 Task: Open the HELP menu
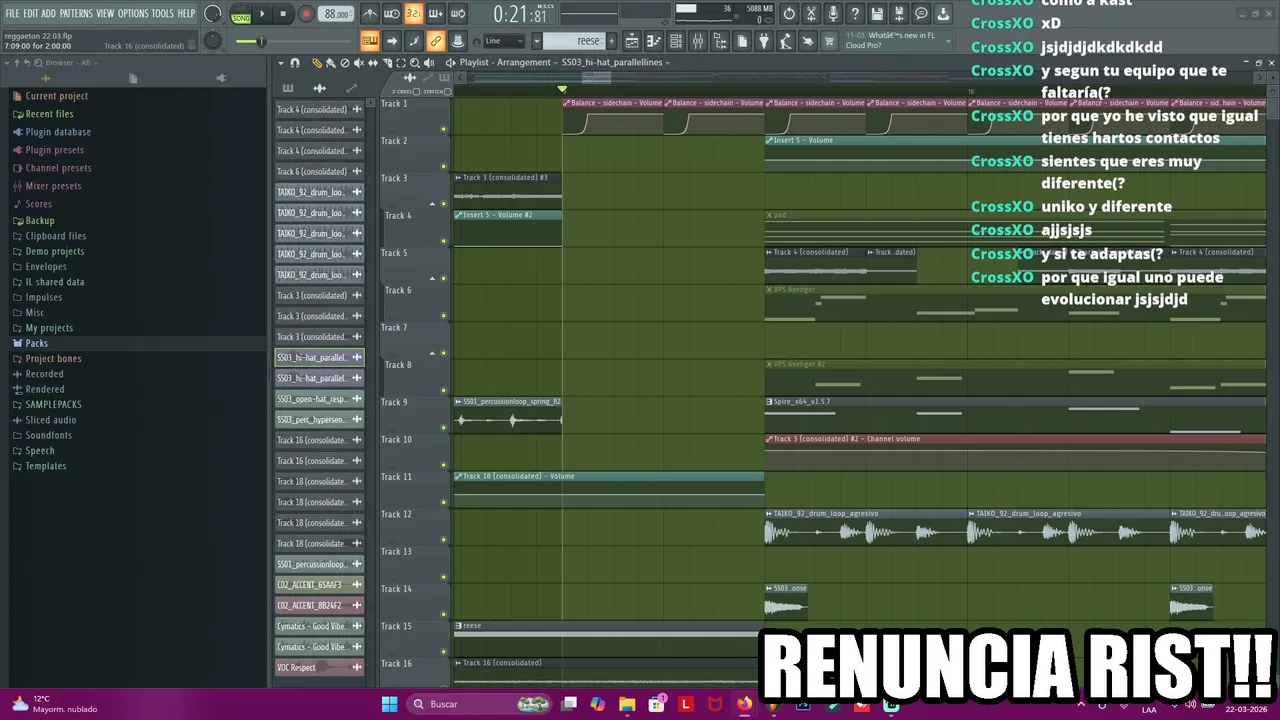click(x=187, y=14)
